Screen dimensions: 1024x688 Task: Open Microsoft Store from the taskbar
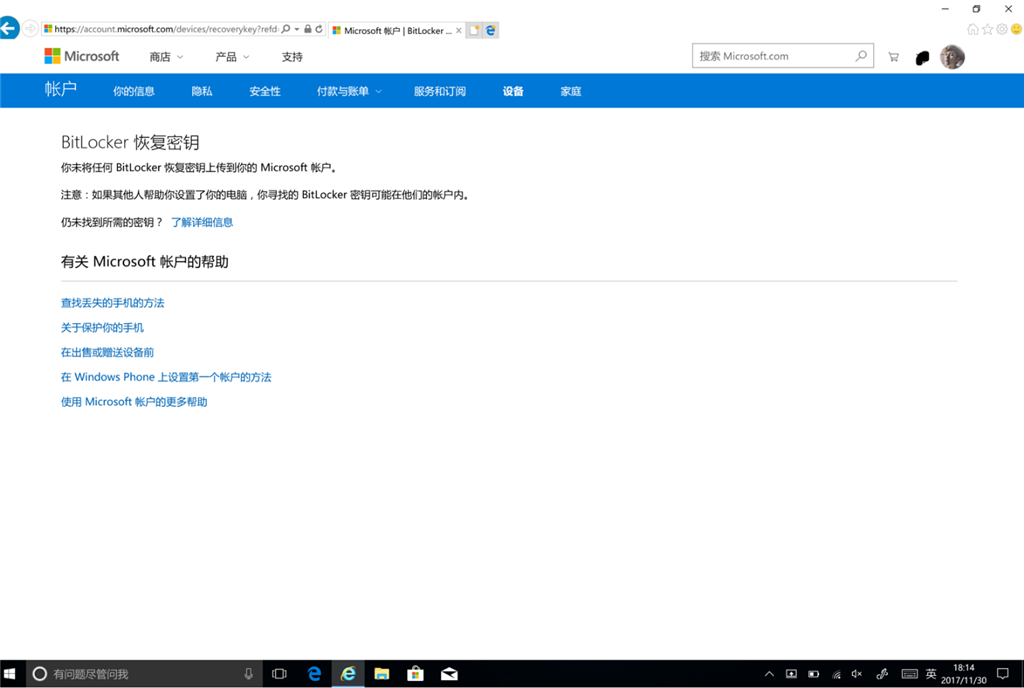[415, 674]
